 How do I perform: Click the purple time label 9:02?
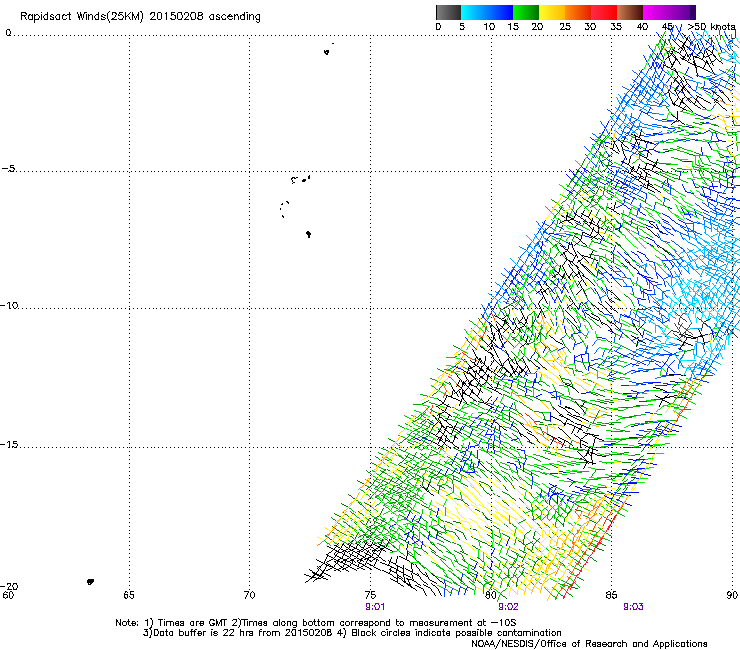pos(508,607)
